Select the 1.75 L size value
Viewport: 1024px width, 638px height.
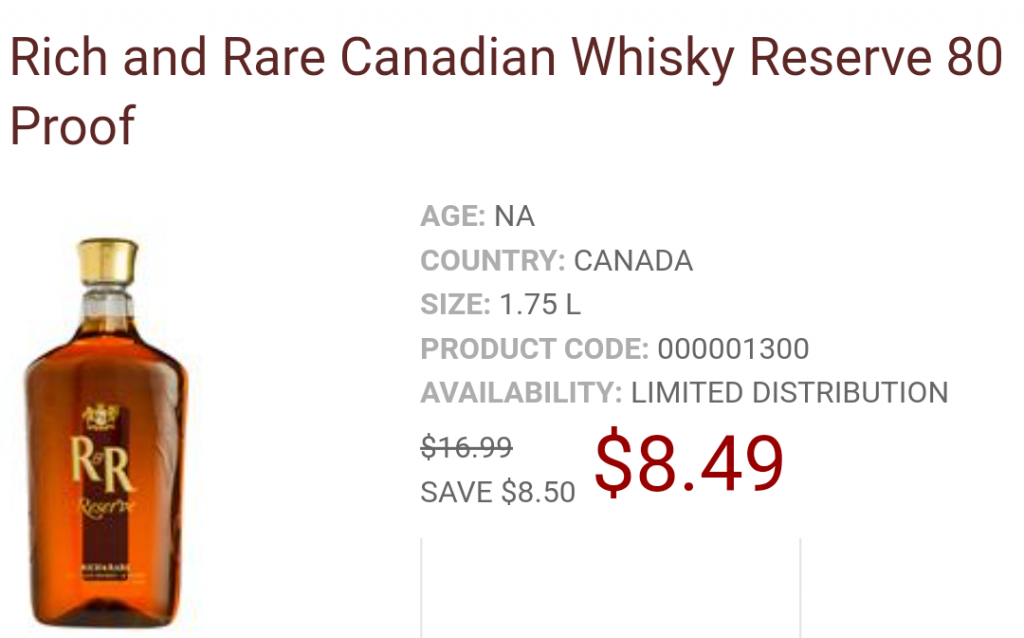(540, 305)
